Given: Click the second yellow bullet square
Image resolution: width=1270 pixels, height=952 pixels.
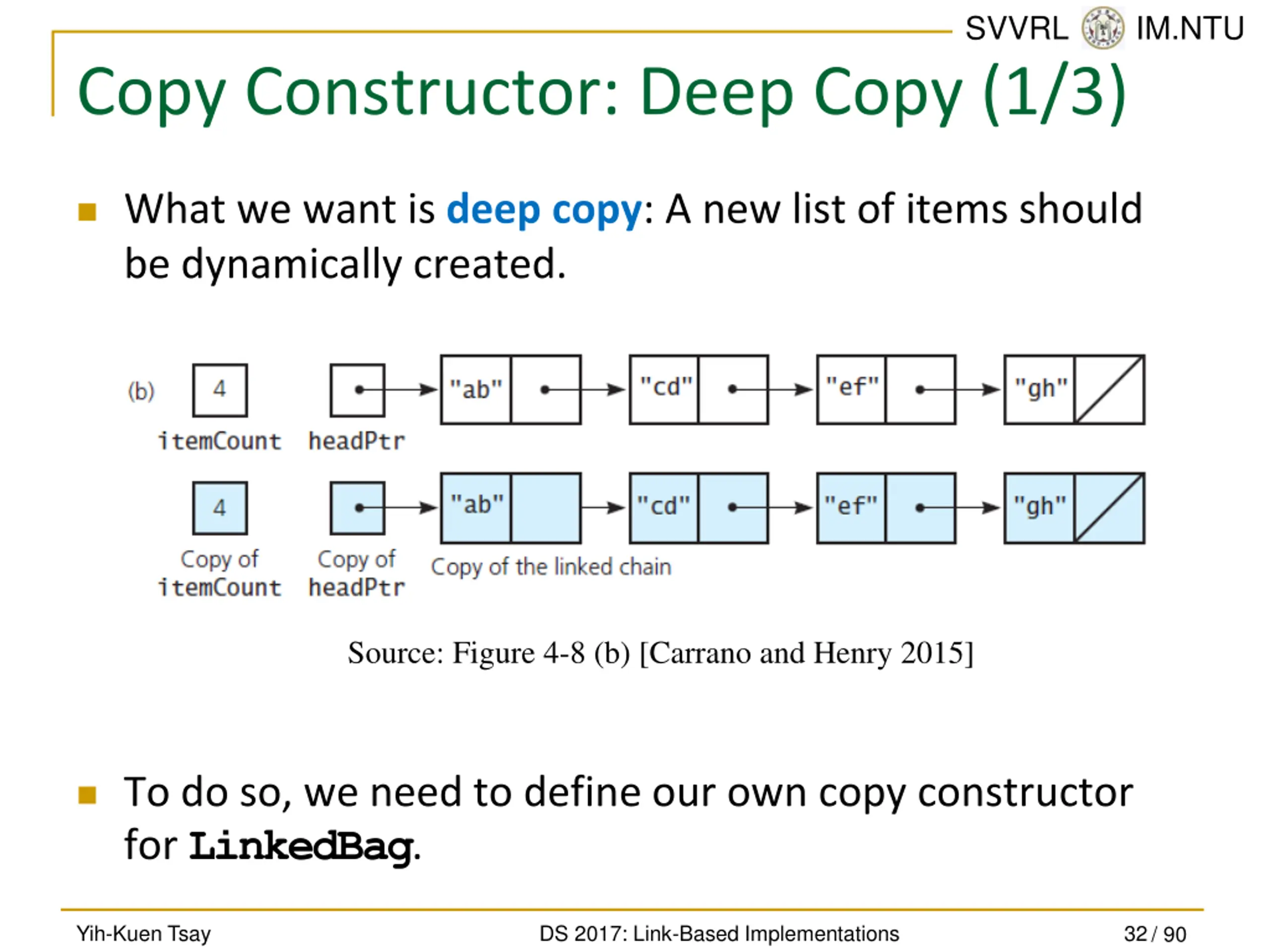Looking at the screenshot, I should point(87,795).
